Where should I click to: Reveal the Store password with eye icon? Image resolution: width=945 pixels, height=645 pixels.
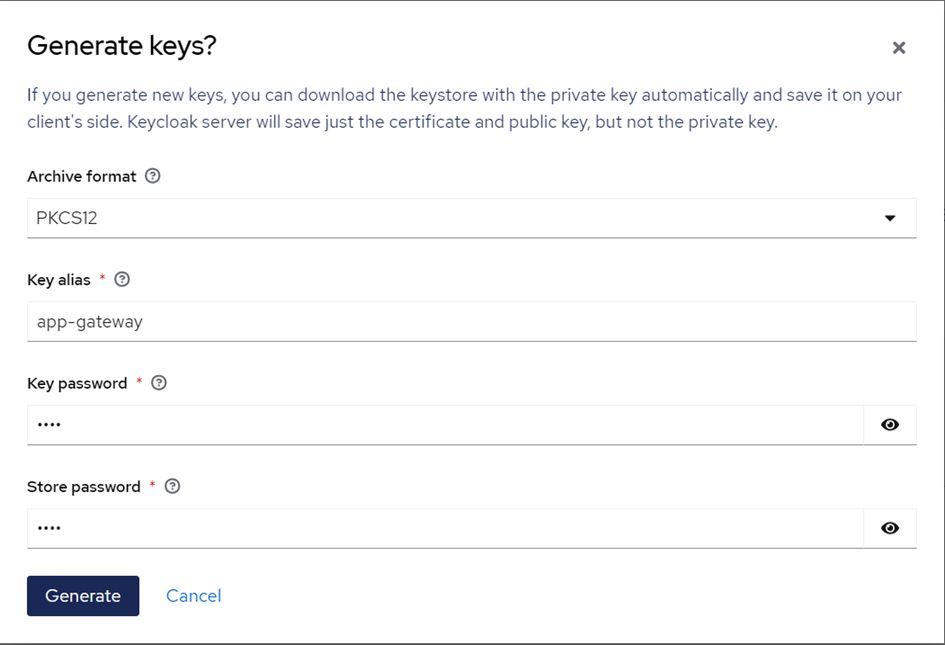pos(889,528)
